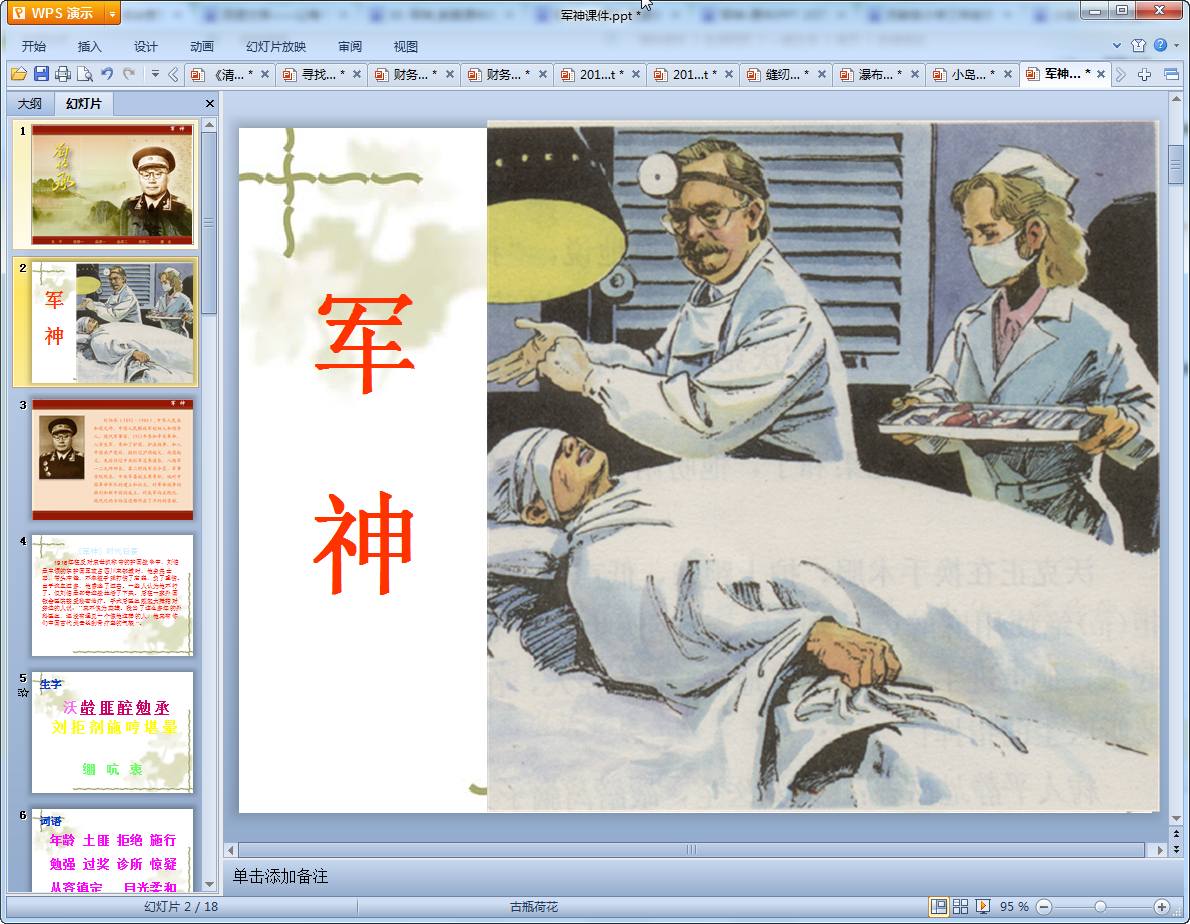Close the slide thumbnail panel
The image size is (1190, 924).
coord(209,103)
